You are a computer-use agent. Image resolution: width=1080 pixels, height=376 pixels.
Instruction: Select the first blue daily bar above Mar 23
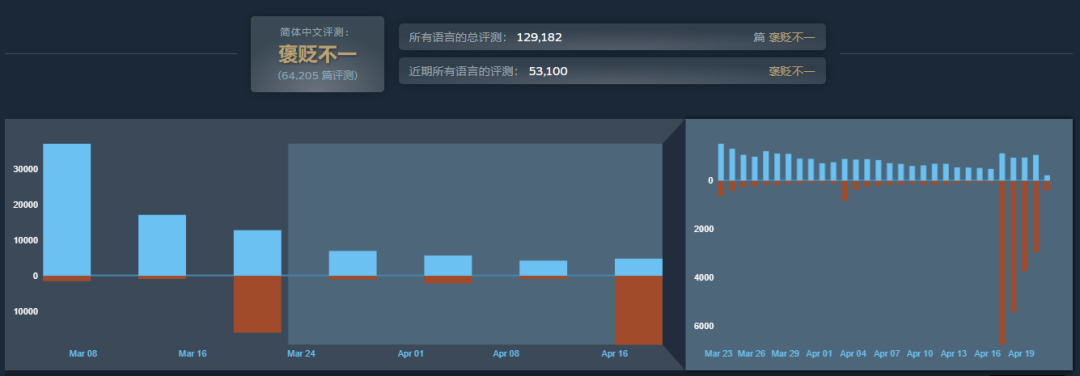tap(721, 163)
